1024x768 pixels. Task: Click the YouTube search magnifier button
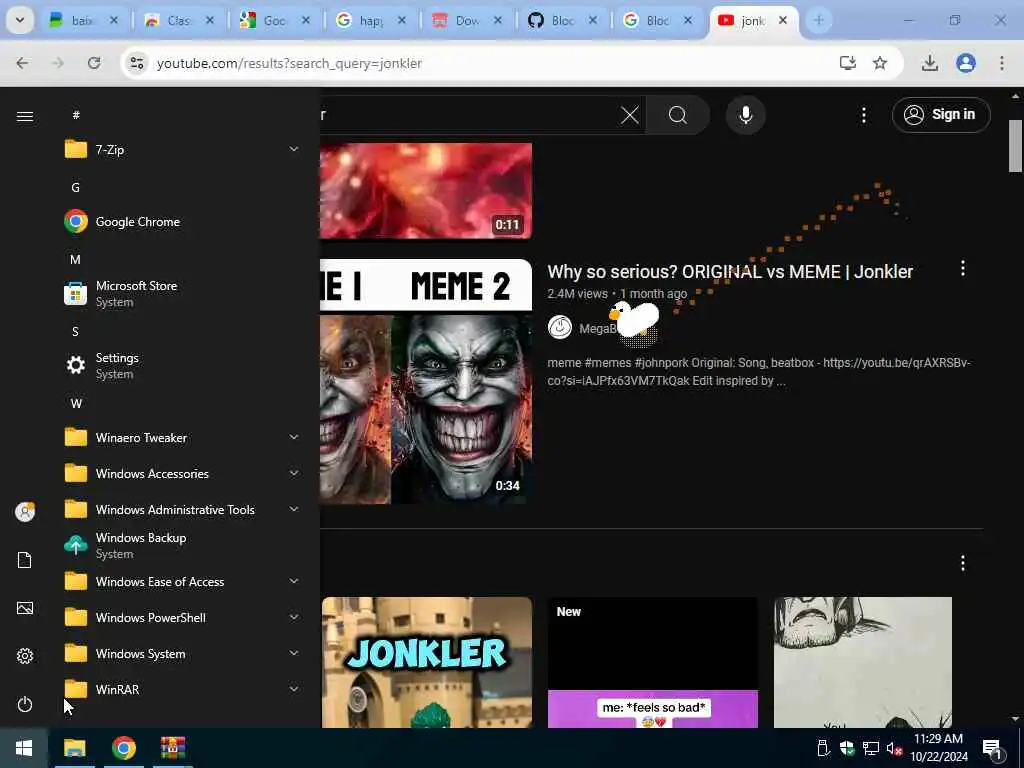[678, 116]
